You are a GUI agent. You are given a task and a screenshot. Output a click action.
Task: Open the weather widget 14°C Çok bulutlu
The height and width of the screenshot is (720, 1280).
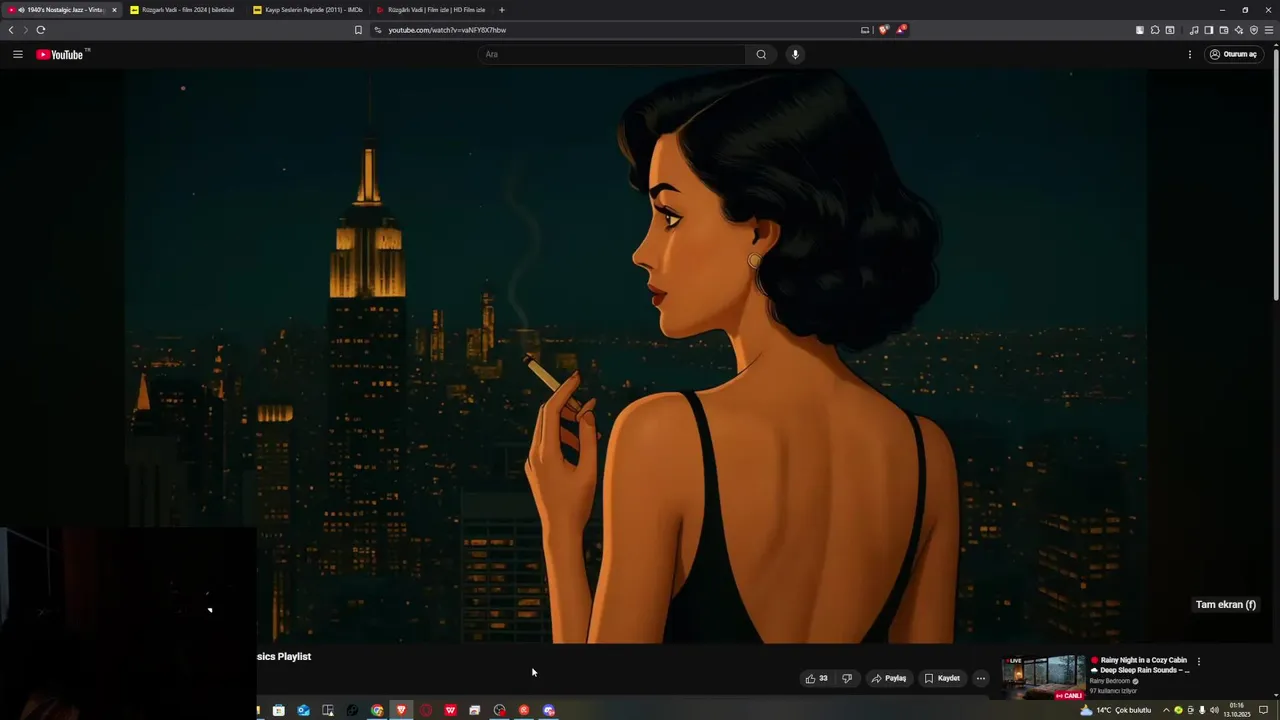pos(1115,710)
